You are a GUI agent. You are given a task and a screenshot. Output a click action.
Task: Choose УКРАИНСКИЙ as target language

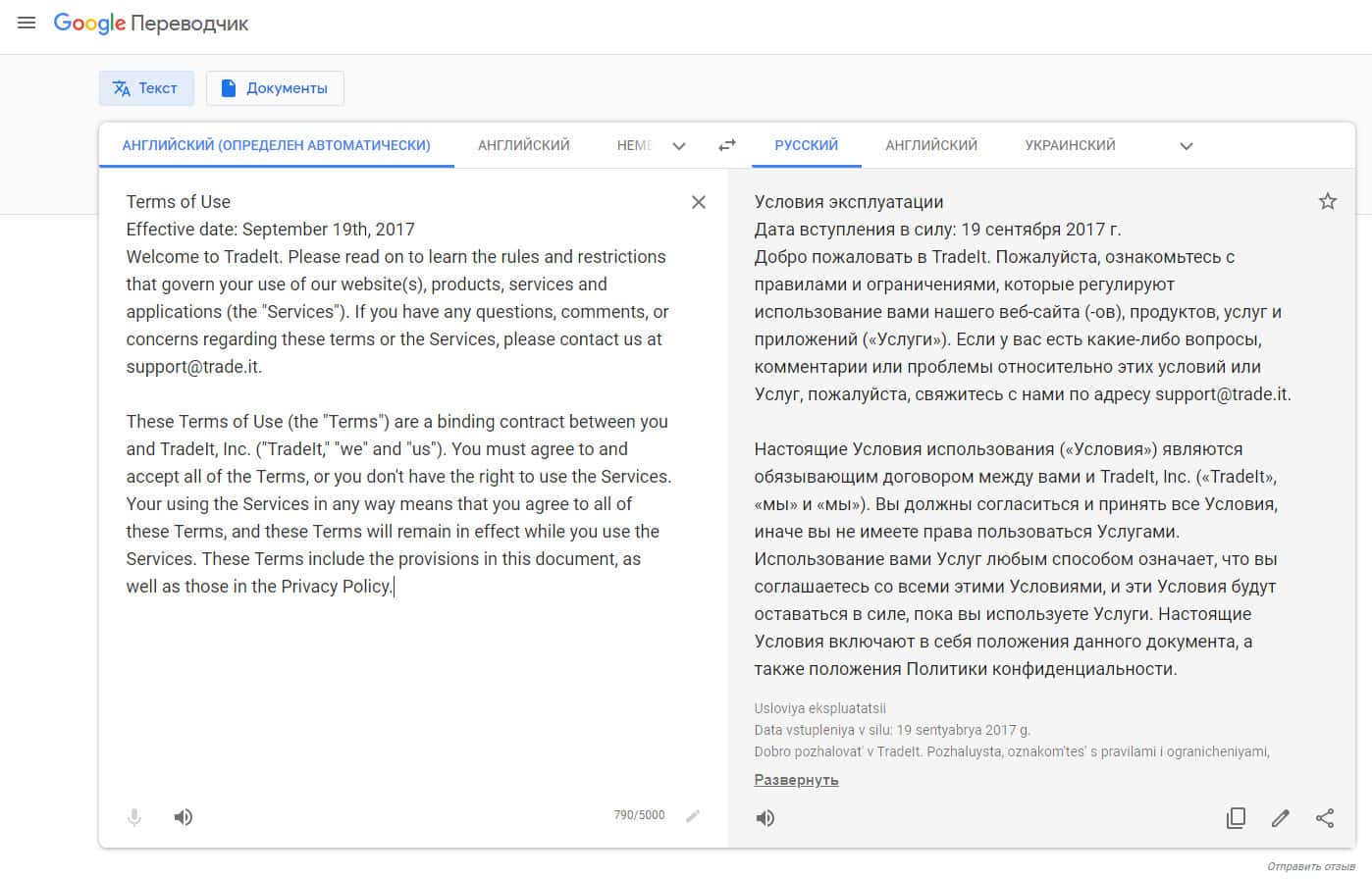[x=1071, y=145]
